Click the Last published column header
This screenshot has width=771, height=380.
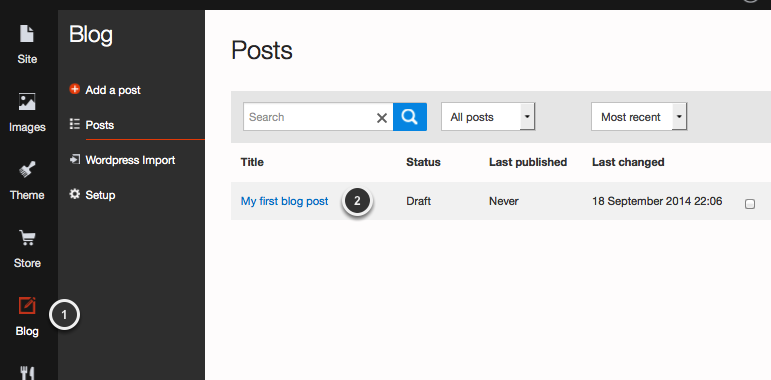pos(528,162)
